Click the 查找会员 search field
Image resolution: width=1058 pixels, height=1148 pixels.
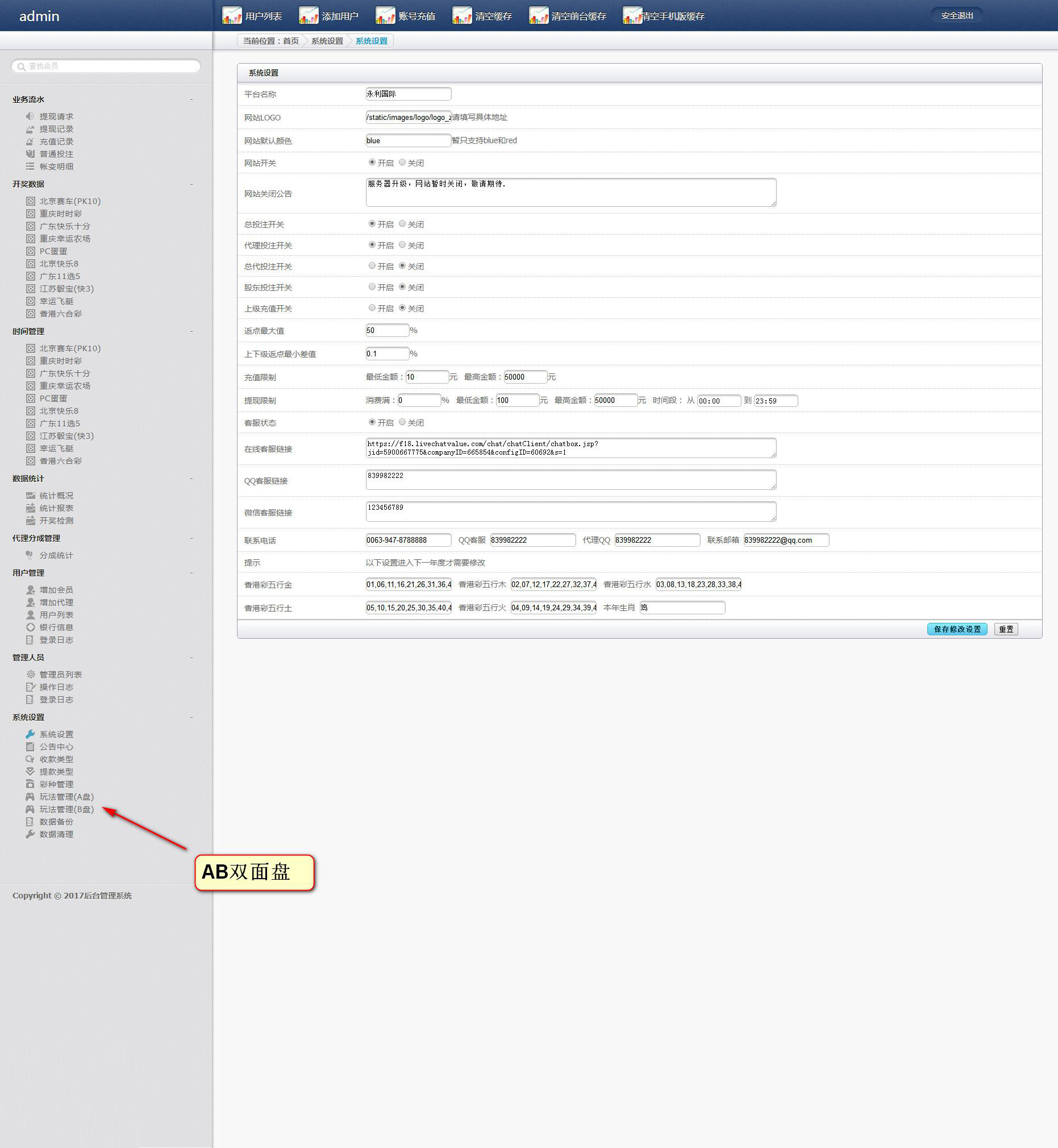coord(106,66)
